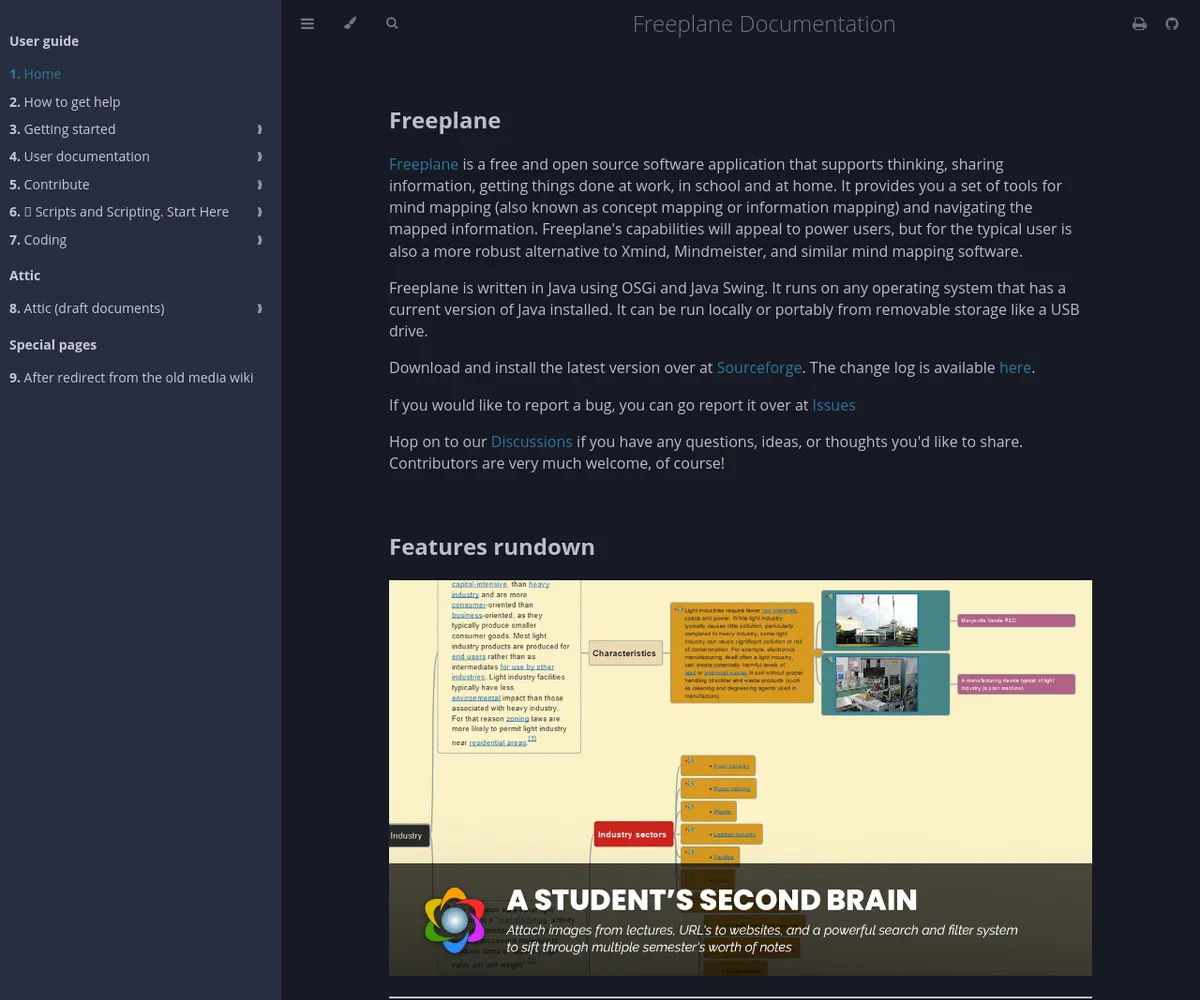1200x1000 pixels.
Task: Open the search bar magnifier icon
Action: [392, 24]
